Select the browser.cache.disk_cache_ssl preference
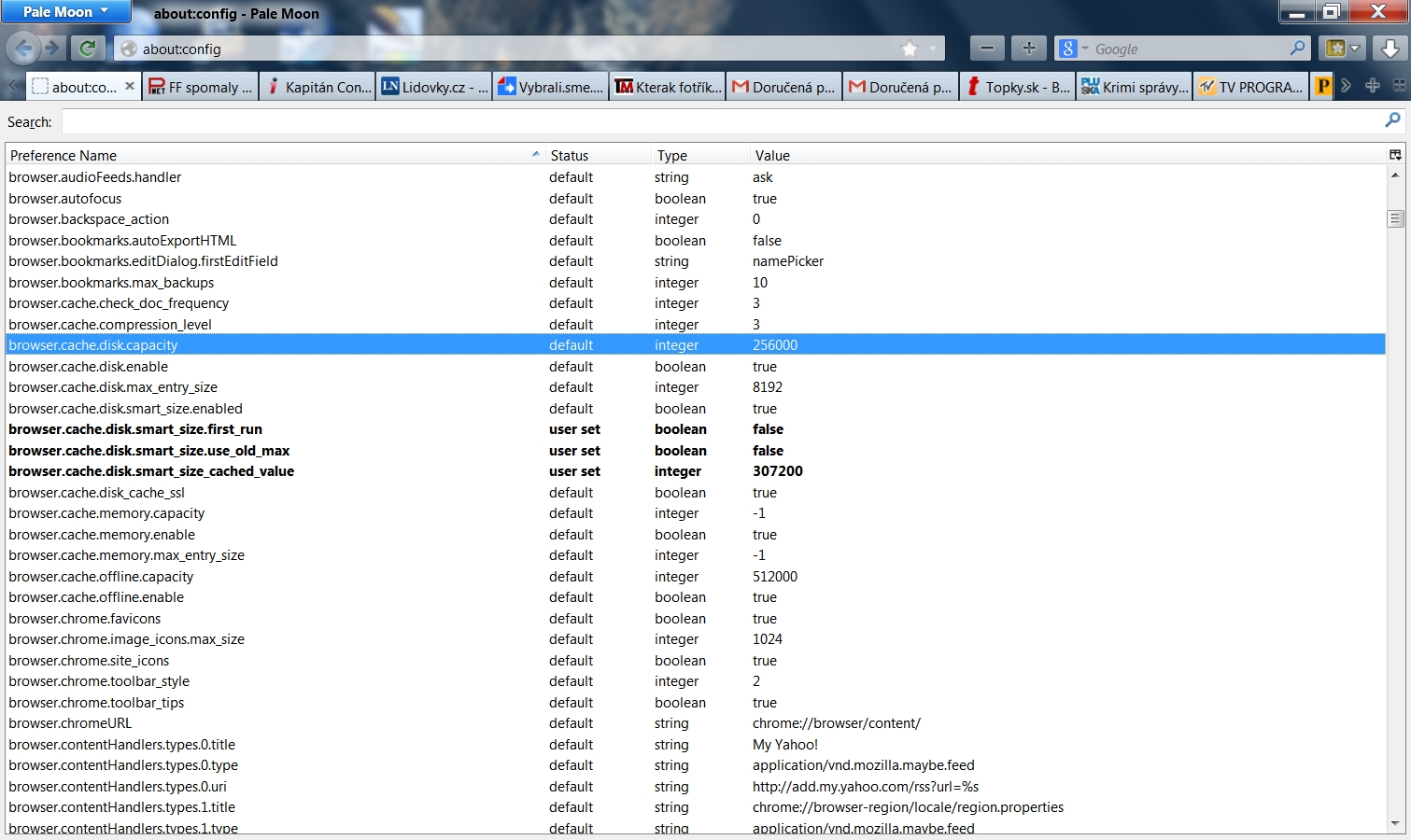The height and width of the screenshot is (840, 1411). (x=696, y=493)
